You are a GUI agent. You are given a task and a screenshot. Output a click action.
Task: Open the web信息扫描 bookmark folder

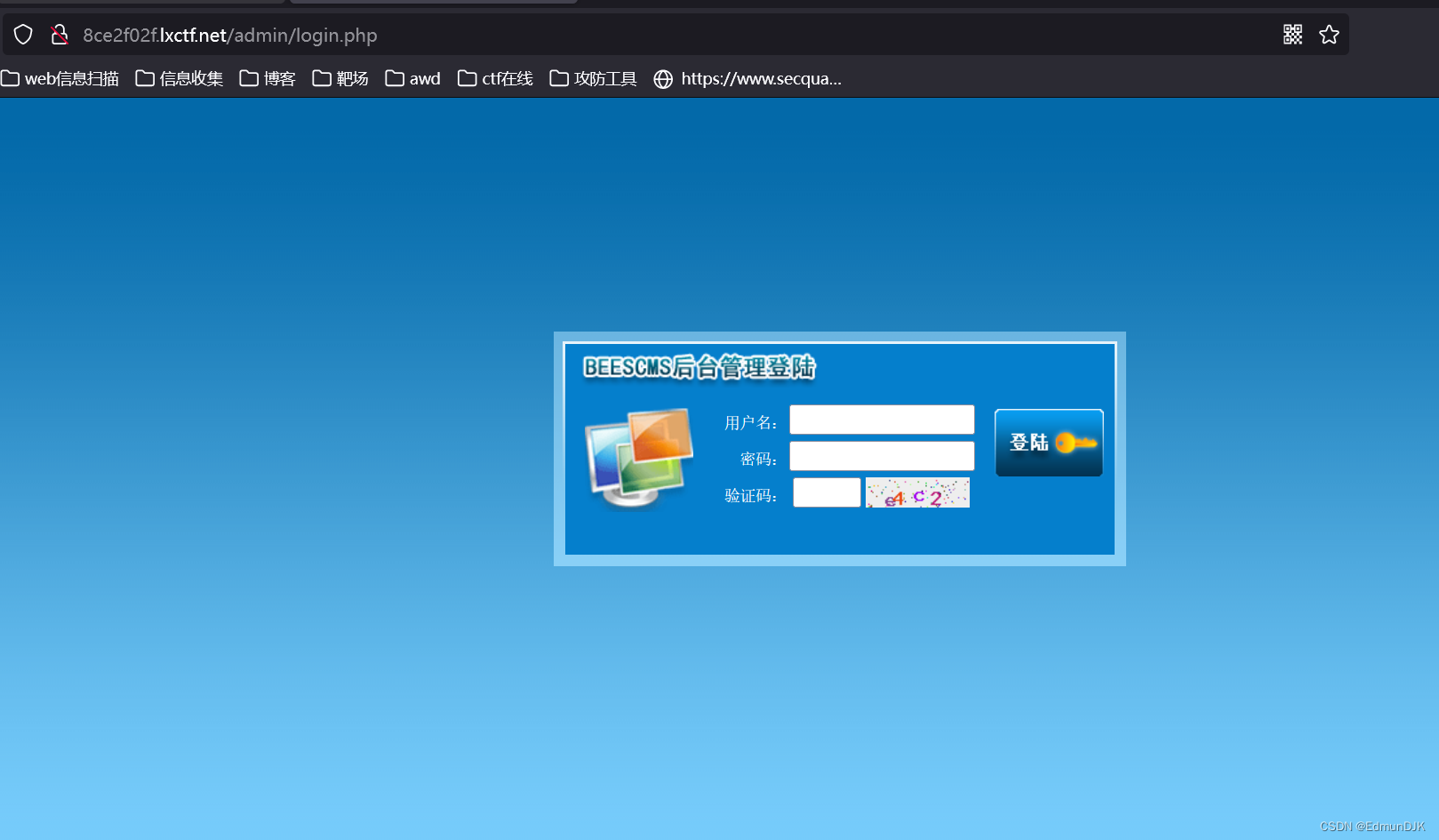[x=60, y=79]
